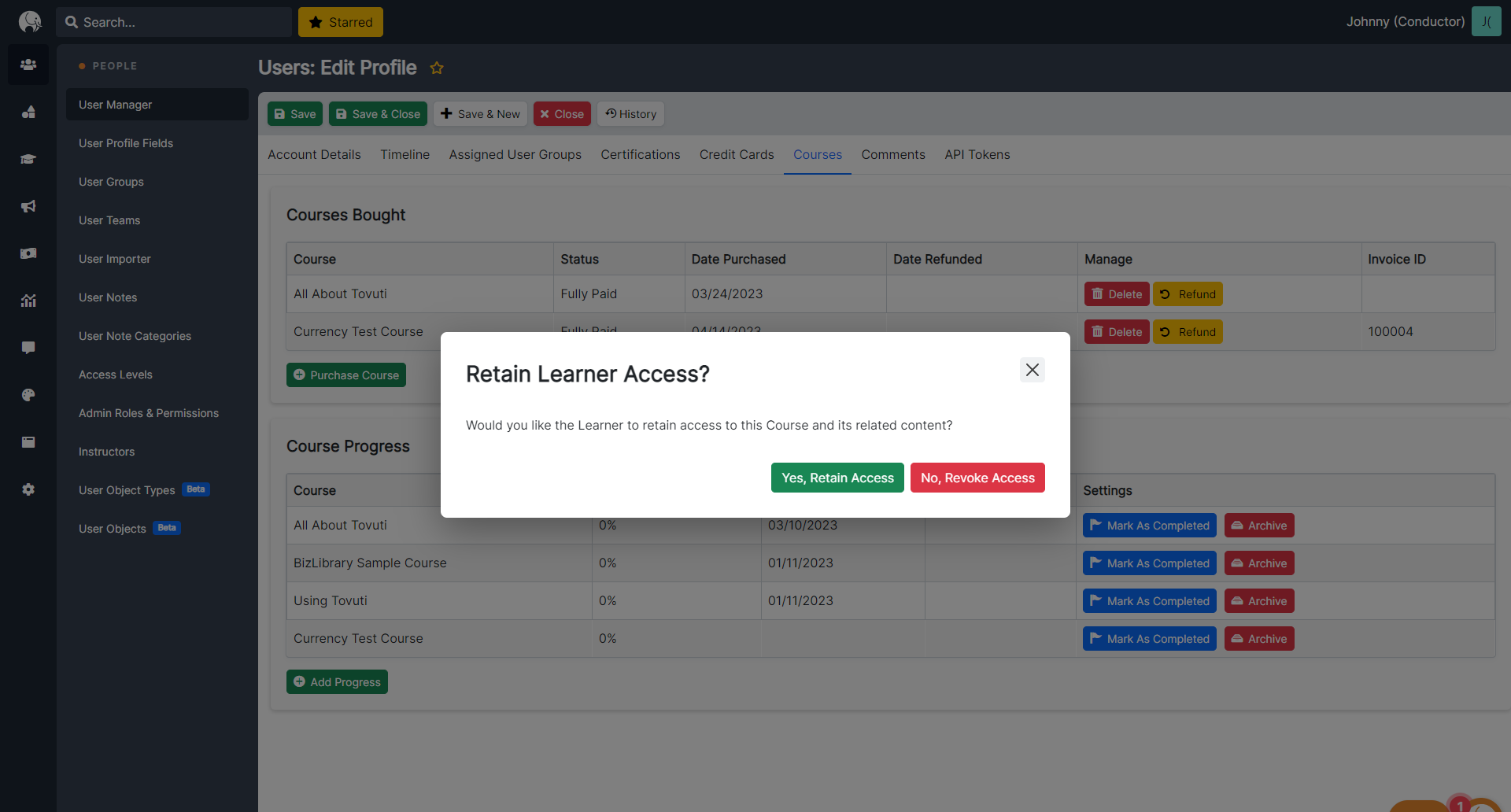Viewport: 1511px width, 812px height.
Task: Open the chat bubble icon in sidebar
Action: point(28,348)
